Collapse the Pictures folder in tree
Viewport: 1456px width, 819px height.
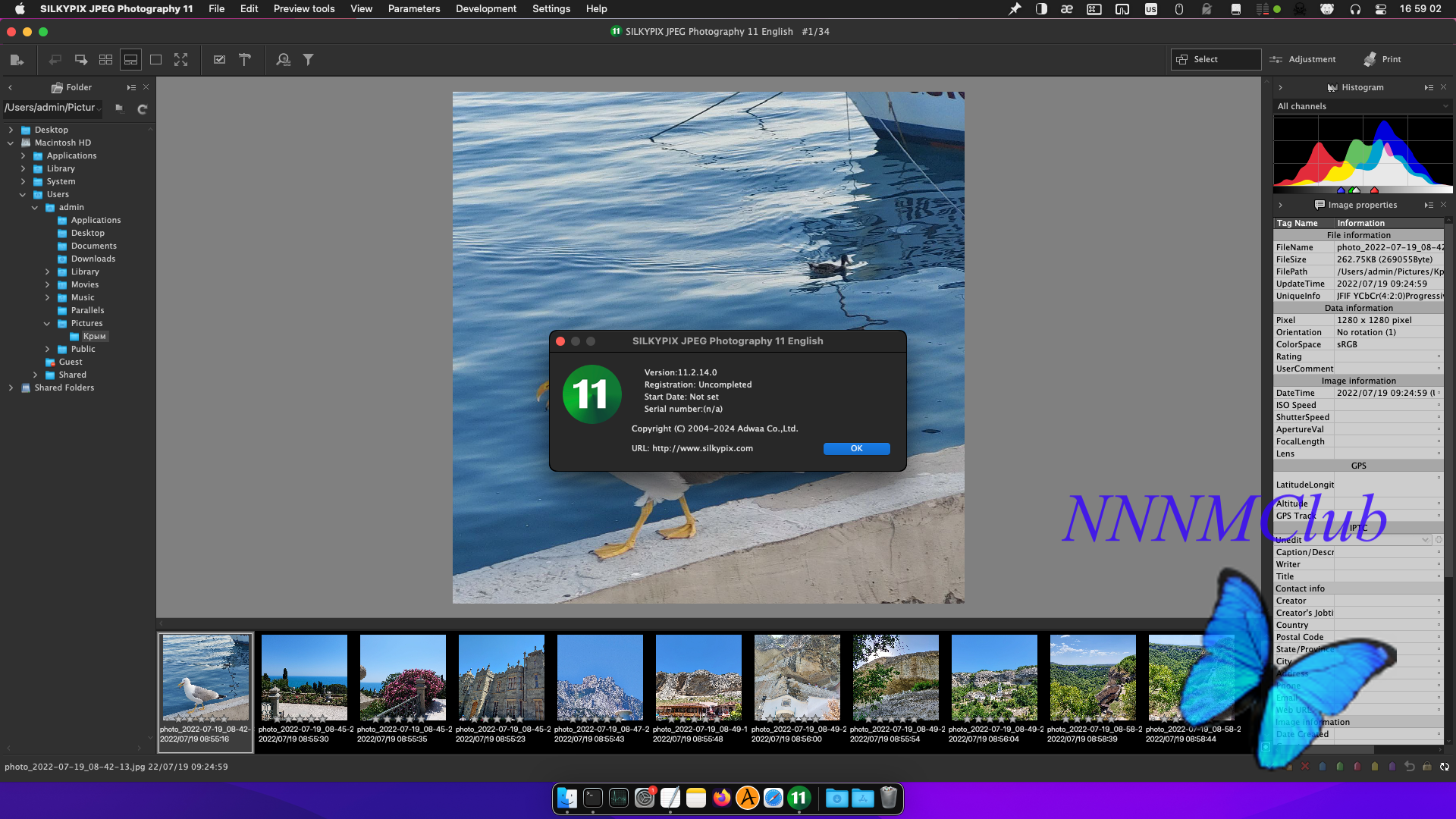point(47,324)
